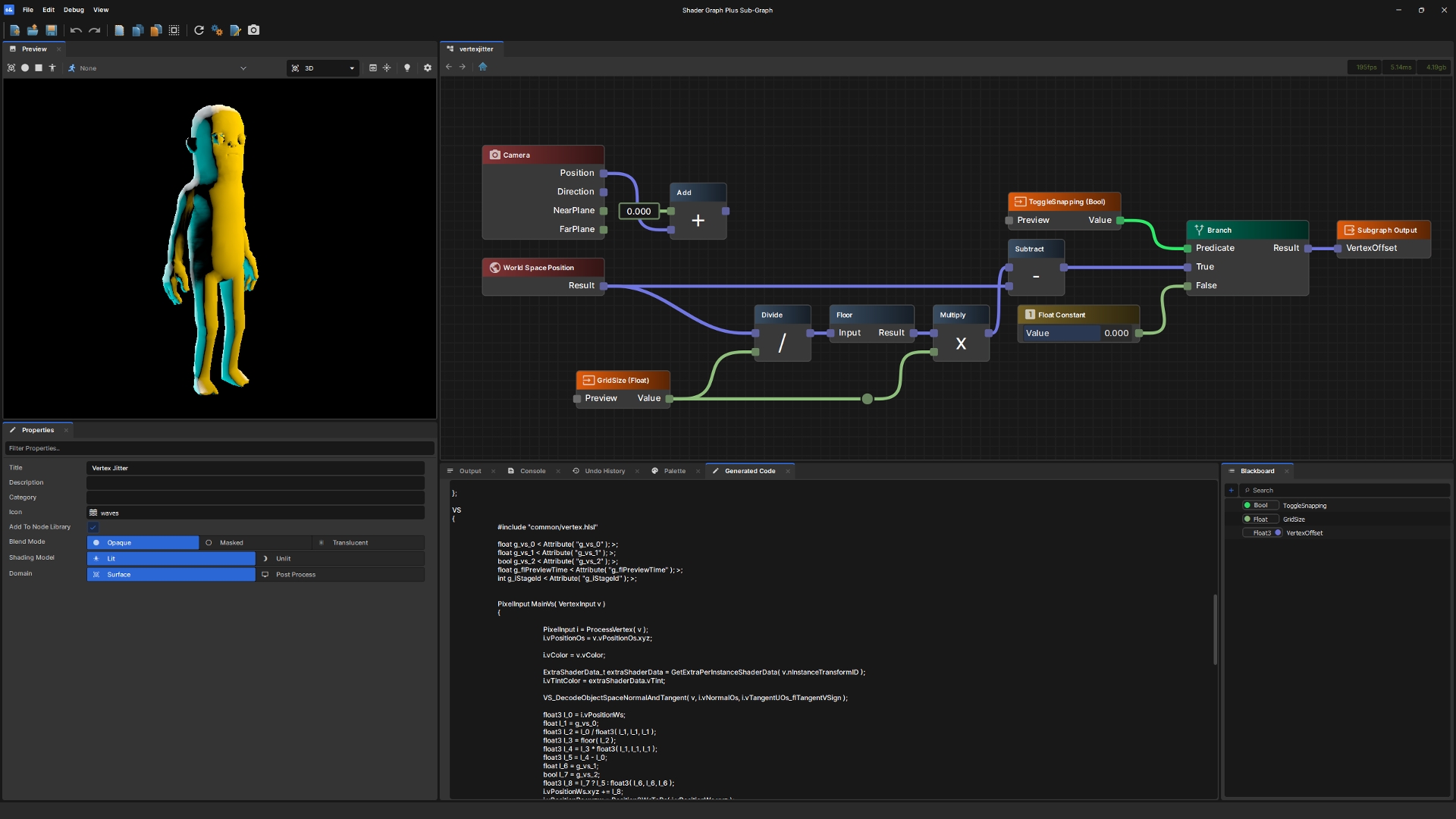Image resolution: width=1456 pixels, height=819 pixels.
Task: Toggle Add To Node Library checkbox
Action: pos(93,527)
